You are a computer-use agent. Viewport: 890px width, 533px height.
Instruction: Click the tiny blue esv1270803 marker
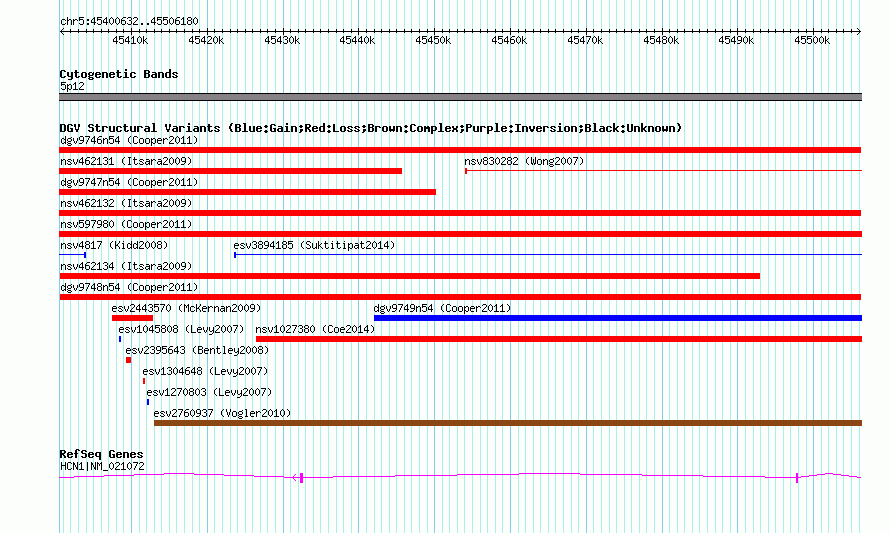148,402
